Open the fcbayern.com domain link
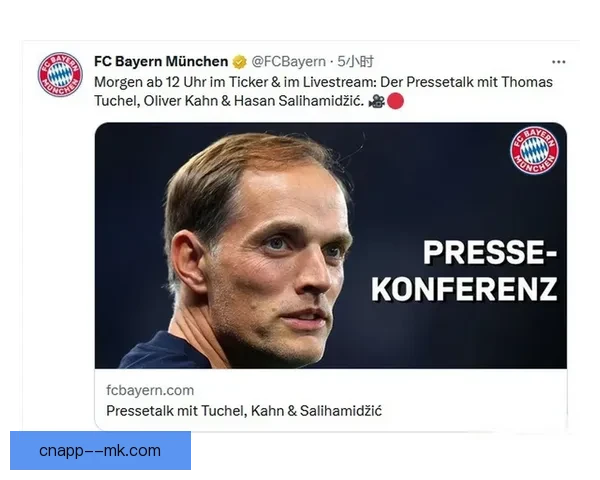This screenshot has height=480, width=600. pyautogui.click(x=150, y=390)
